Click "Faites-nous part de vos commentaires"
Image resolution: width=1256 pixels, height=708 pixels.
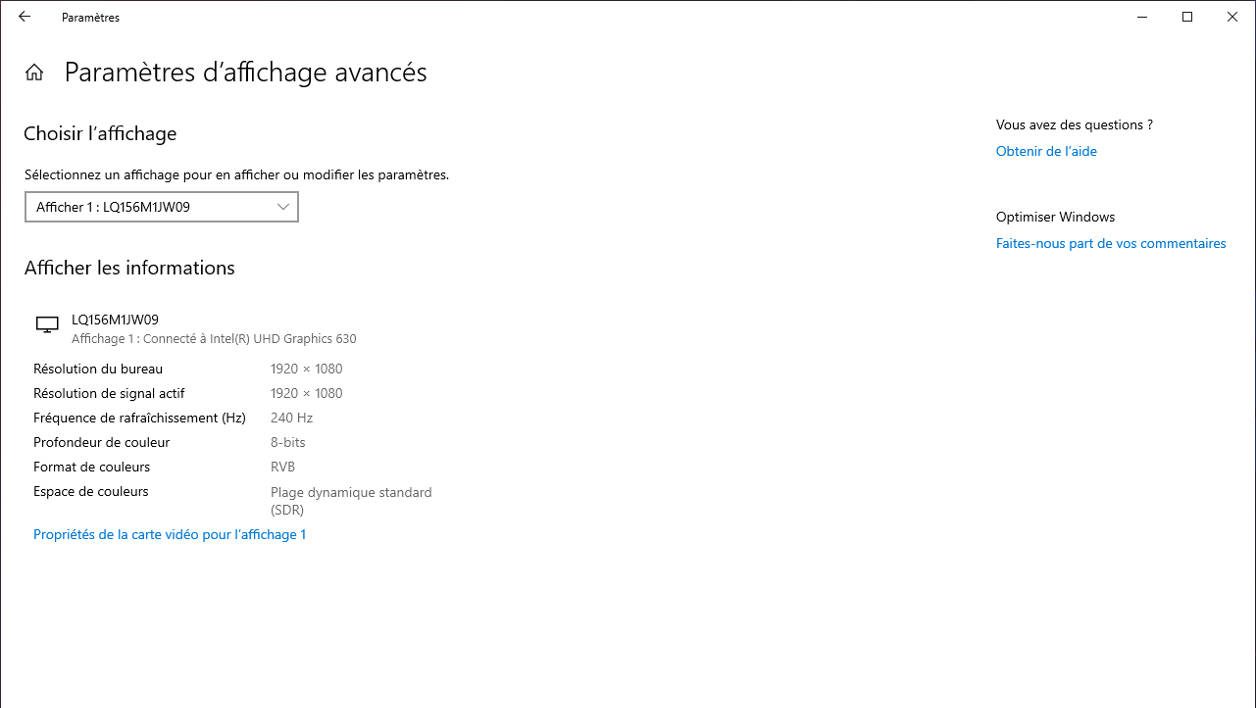(1110, 243)
